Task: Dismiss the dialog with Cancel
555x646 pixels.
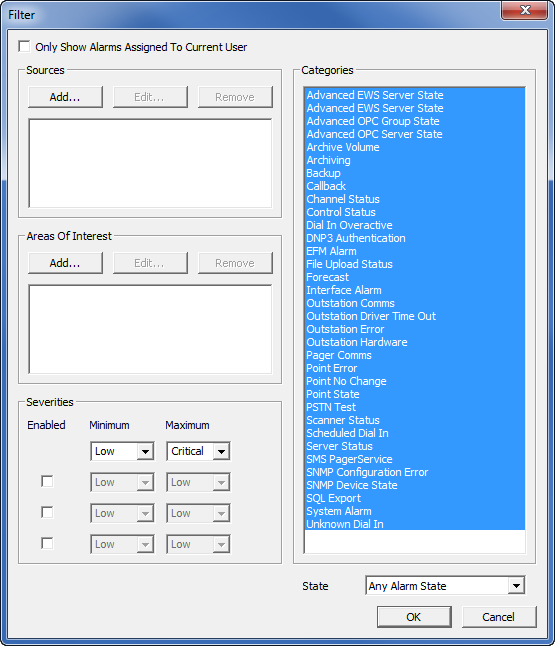Action: (499, 617)
